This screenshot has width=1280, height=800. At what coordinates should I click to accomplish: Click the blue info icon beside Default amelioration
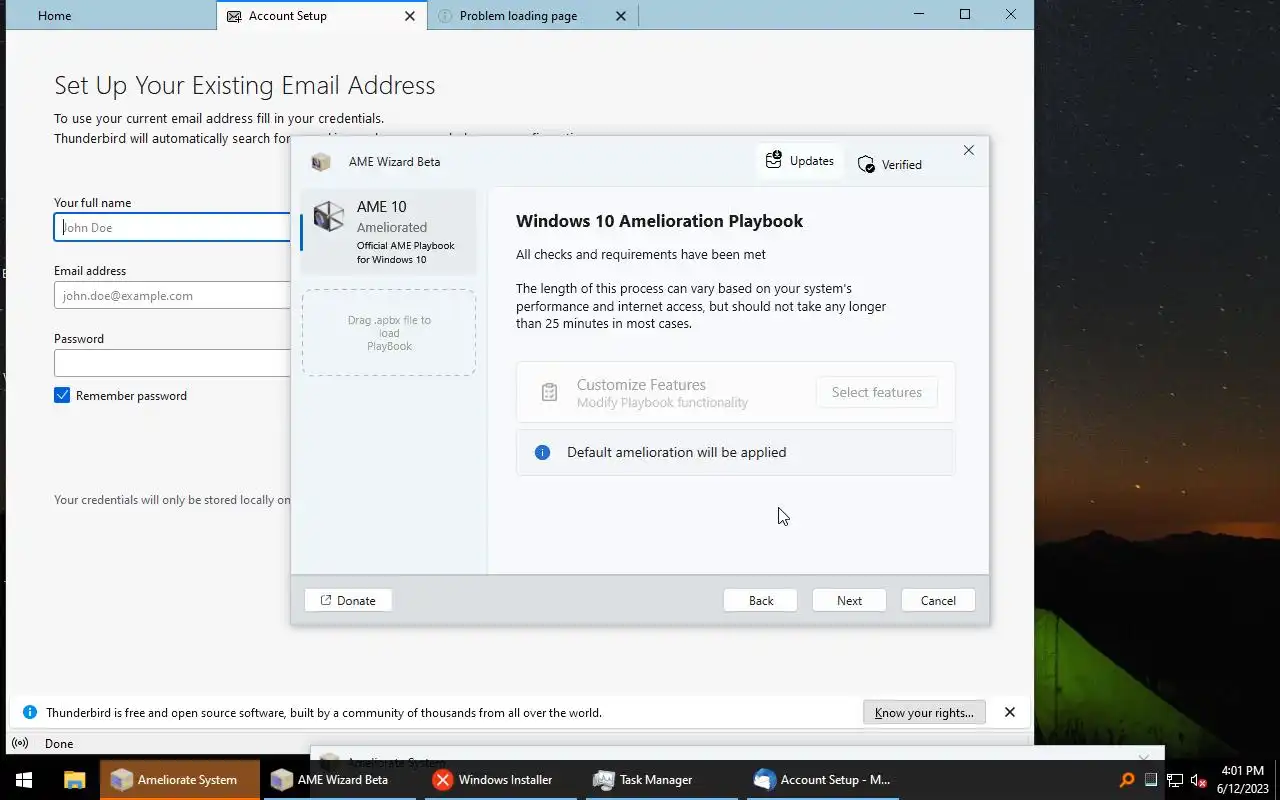542,452
